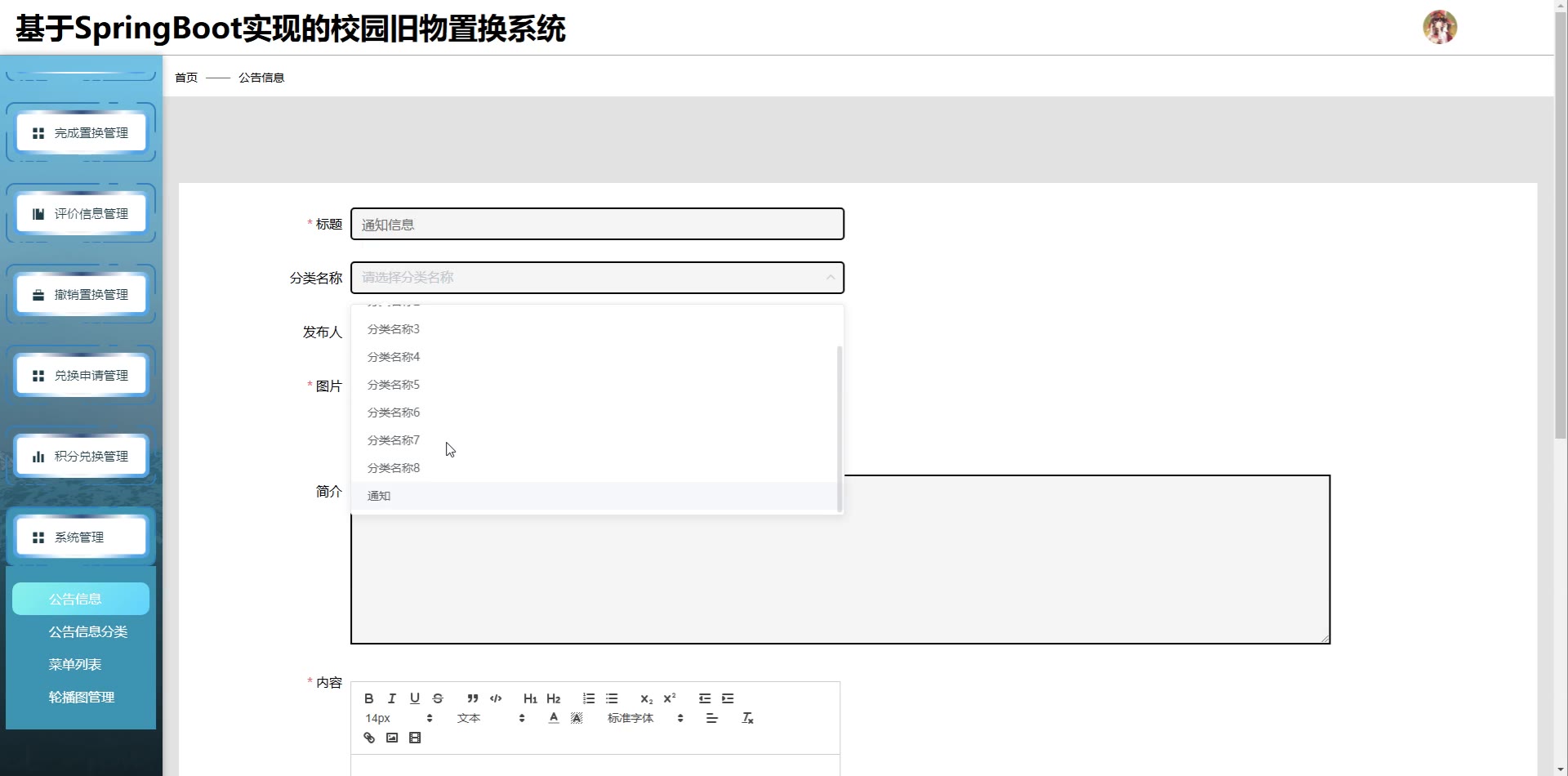Apply superscript formatting
1568x776 pixels.
pos(670,698)
